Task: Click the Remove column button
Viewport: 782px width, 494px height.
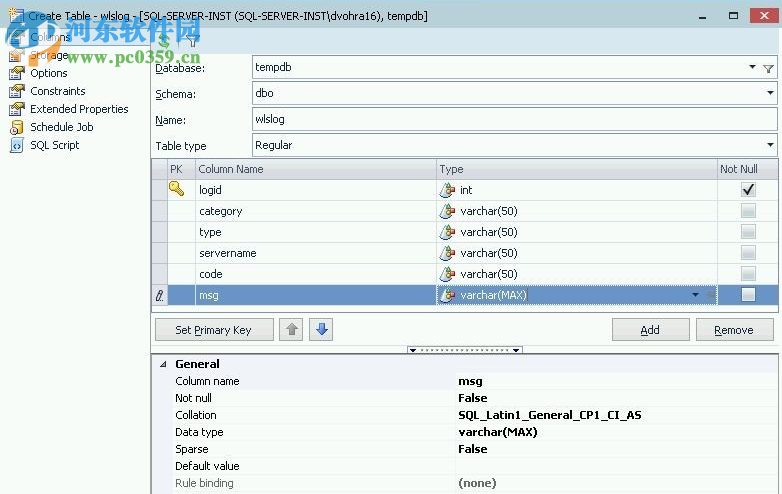Action: (x=734, y=329)
